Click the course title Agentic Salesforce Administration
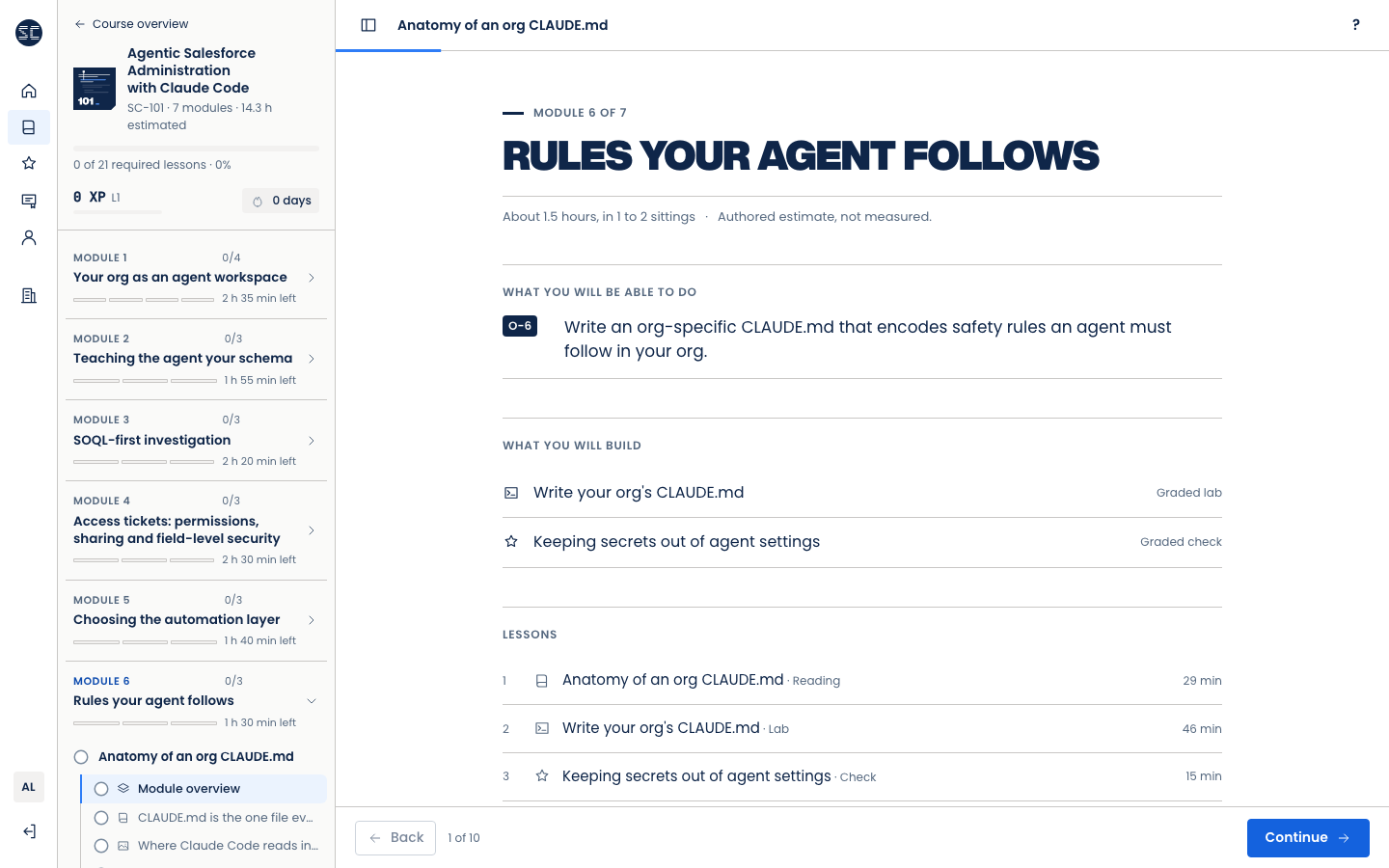 (192, 70)
